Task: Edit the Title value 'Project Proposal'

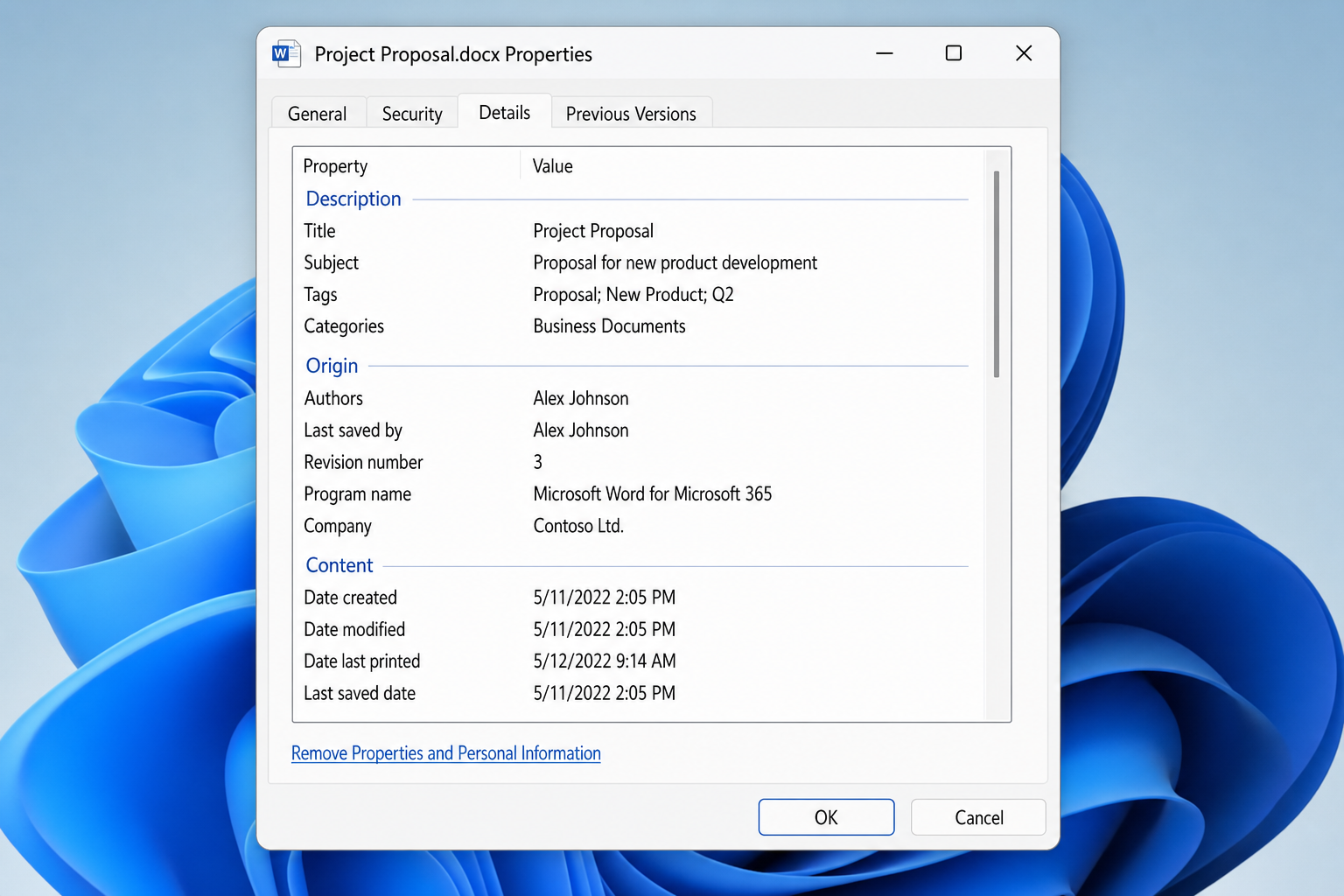Action: (x=593, y=231)
